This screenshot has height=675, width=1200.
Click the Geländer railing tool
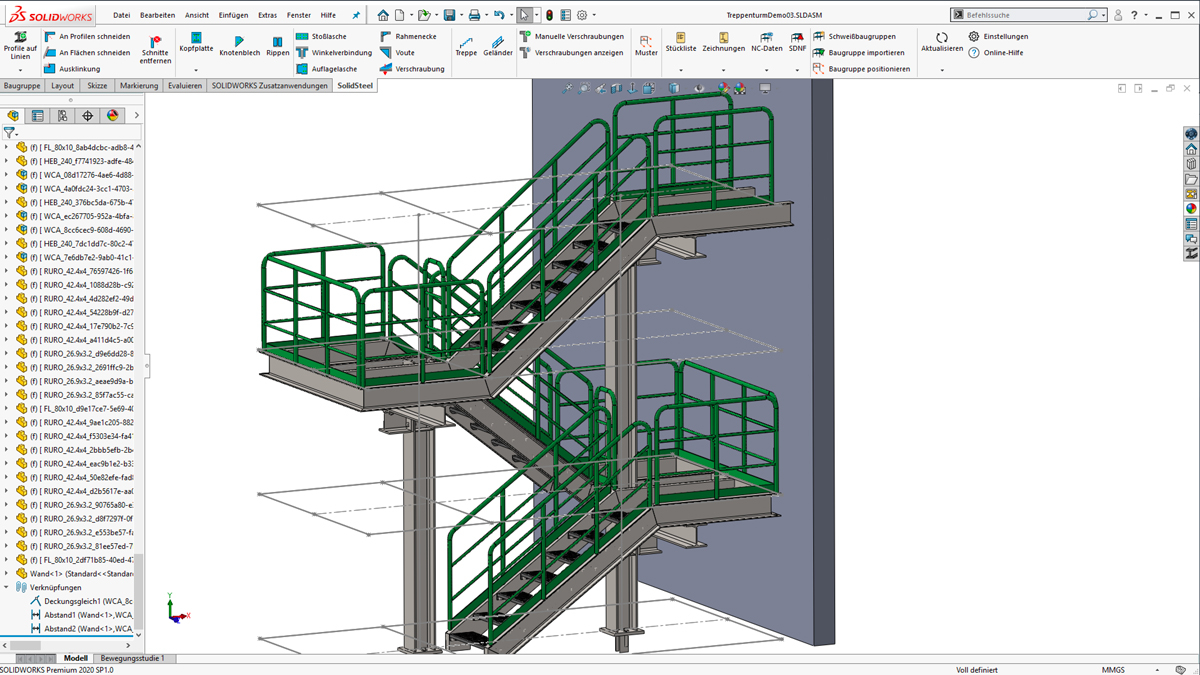[x=497, y=45]
